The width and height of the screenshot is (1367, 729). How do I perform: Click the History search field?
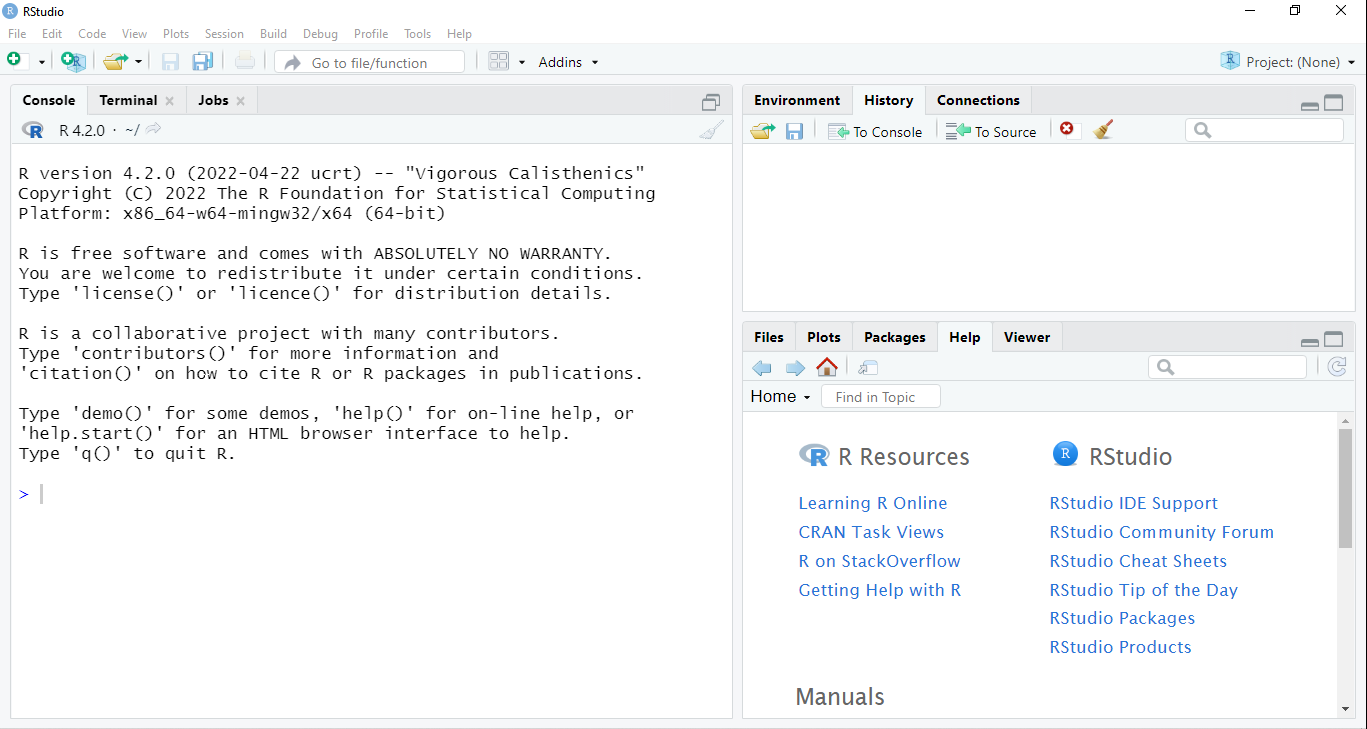pyautogui.click(x=1264, y=130)
